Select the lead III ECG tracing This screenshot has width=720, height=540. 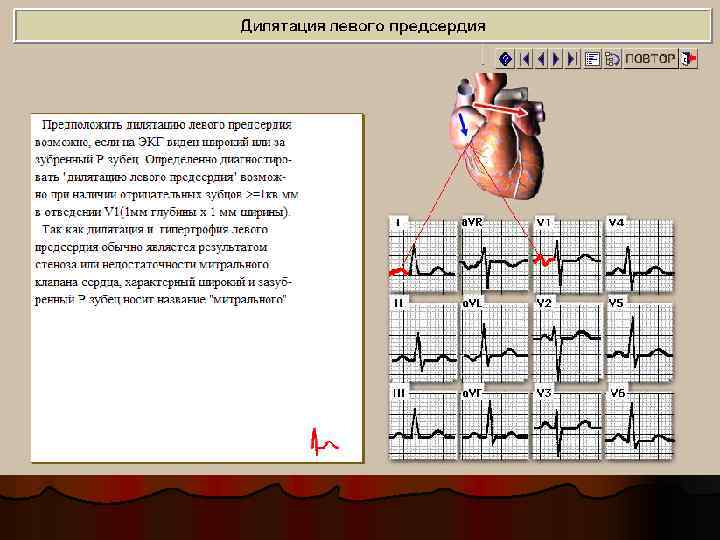point(422,422)
